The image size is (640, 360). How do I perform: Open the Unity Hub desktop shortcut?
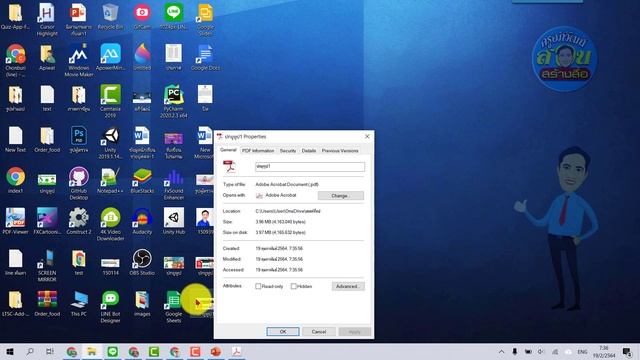(x=173, y=222)
